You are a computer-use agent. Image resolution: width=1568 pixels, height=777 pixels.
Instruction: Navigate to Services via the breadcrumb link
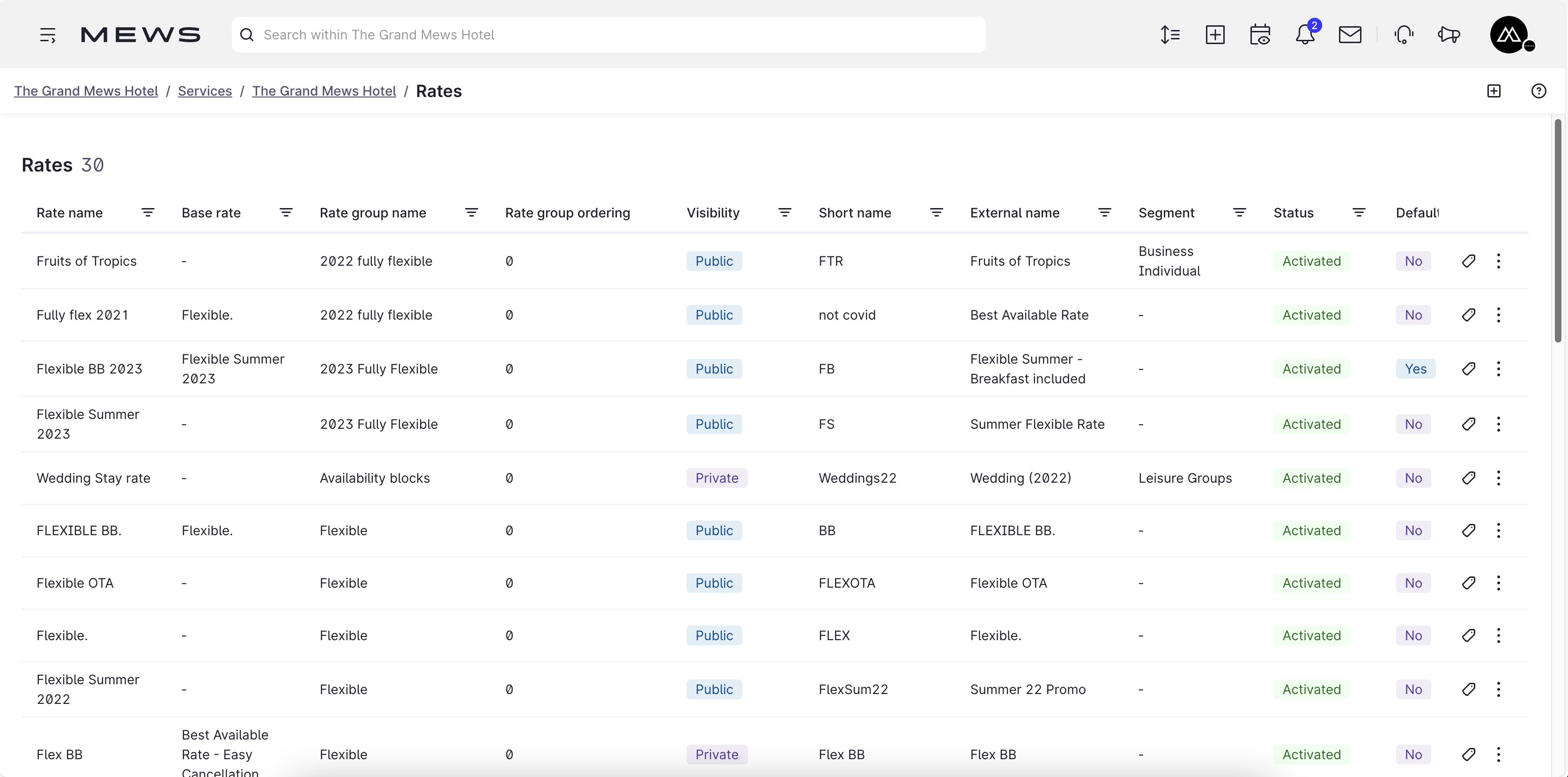click(205, 91)
